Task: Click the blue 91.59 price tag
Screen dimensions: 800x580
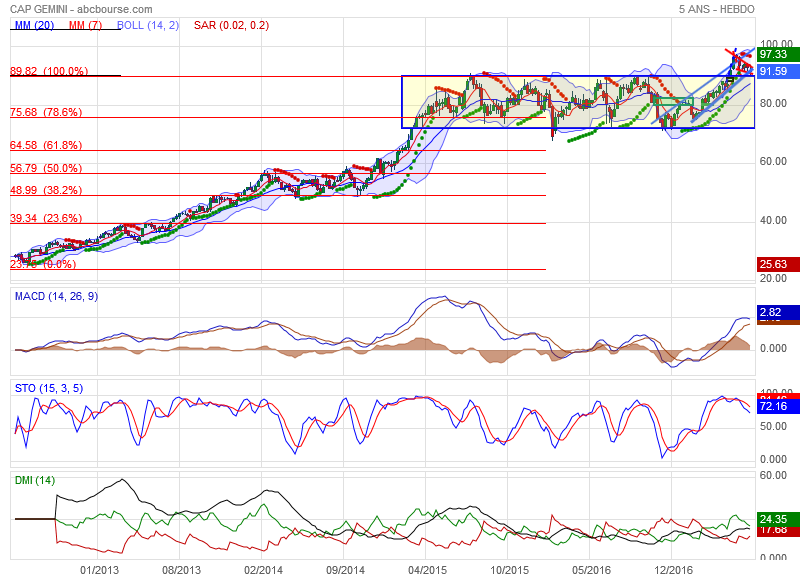Action: [x=778, y=71]
